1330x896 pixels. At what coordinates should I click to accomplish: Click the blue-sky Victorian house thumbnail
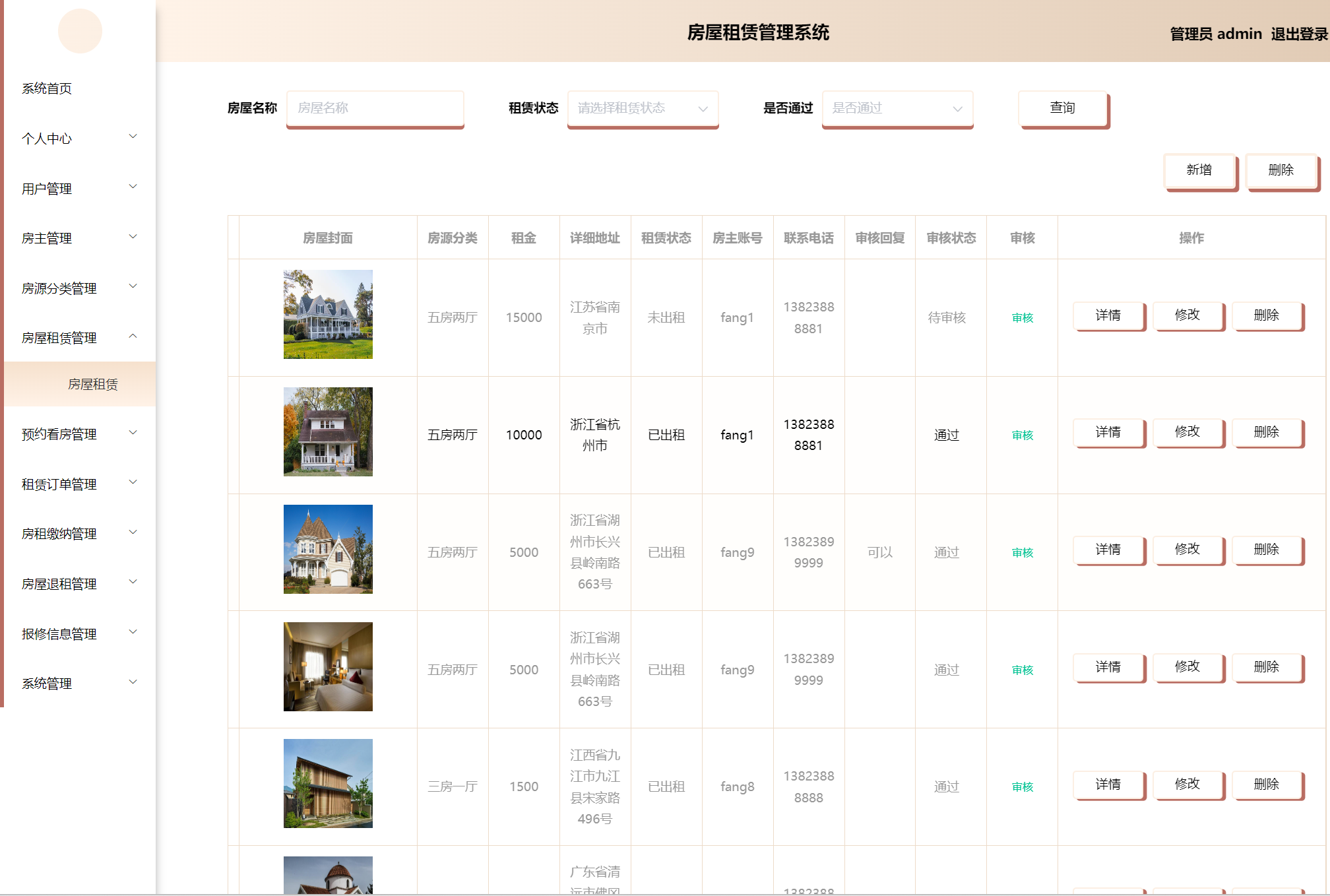pyautogui.click(x=328, y=549)
